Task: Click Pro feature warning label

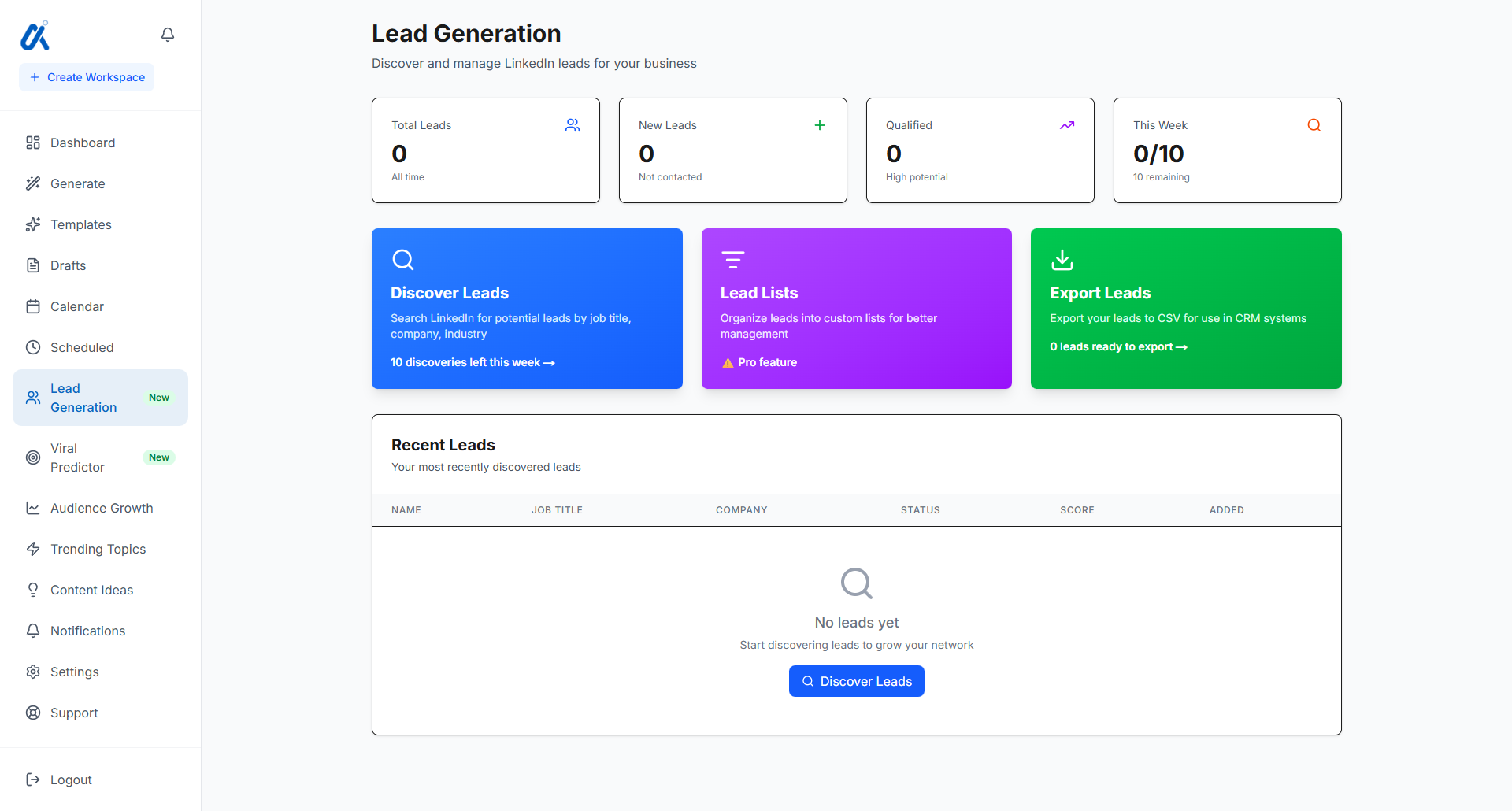Action: pyautogui.click(x=759, y=362)
